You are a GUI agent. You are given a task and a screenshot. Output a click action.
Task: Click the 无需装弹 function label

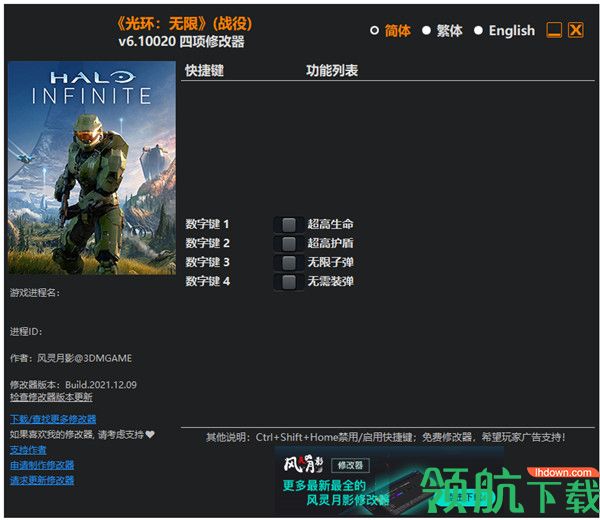[331, 281]
